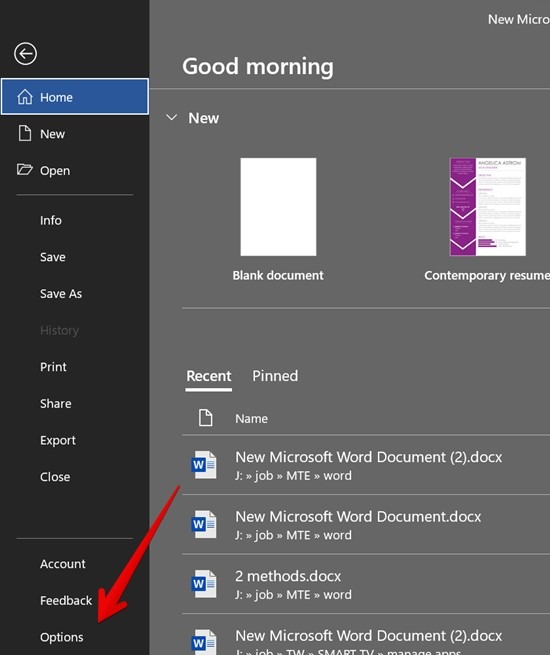550x655 pixels.
Task: Choose Save As in the sidebar
Action: (x=61, y=294)
